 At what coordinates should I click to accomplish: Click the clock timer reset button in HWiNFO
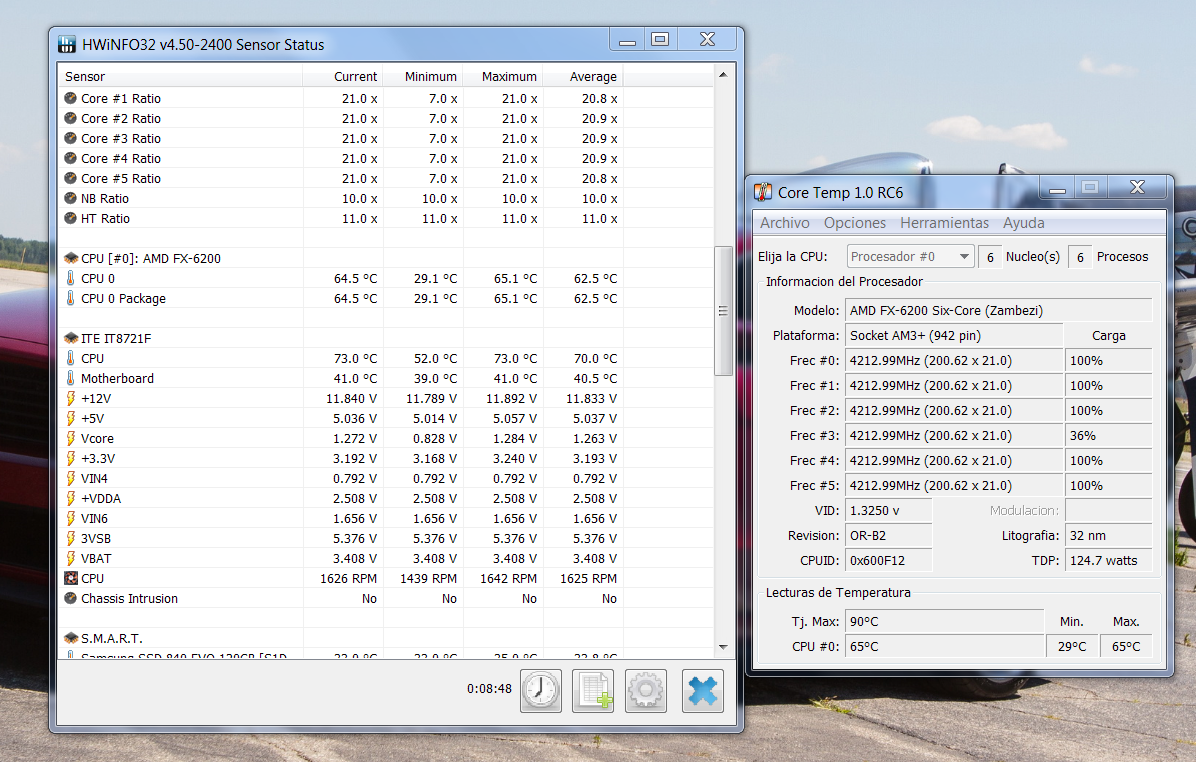click(x=541, y=691)
